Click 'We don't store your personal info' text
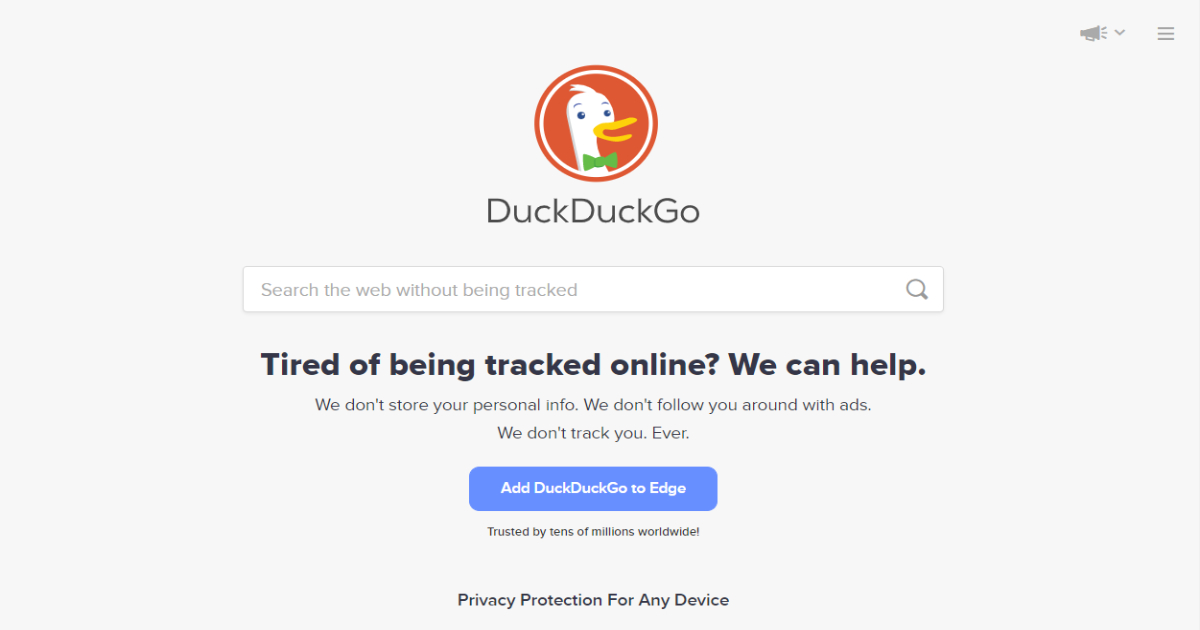This screenshot has width=1200, height=630. coord(446,405)
